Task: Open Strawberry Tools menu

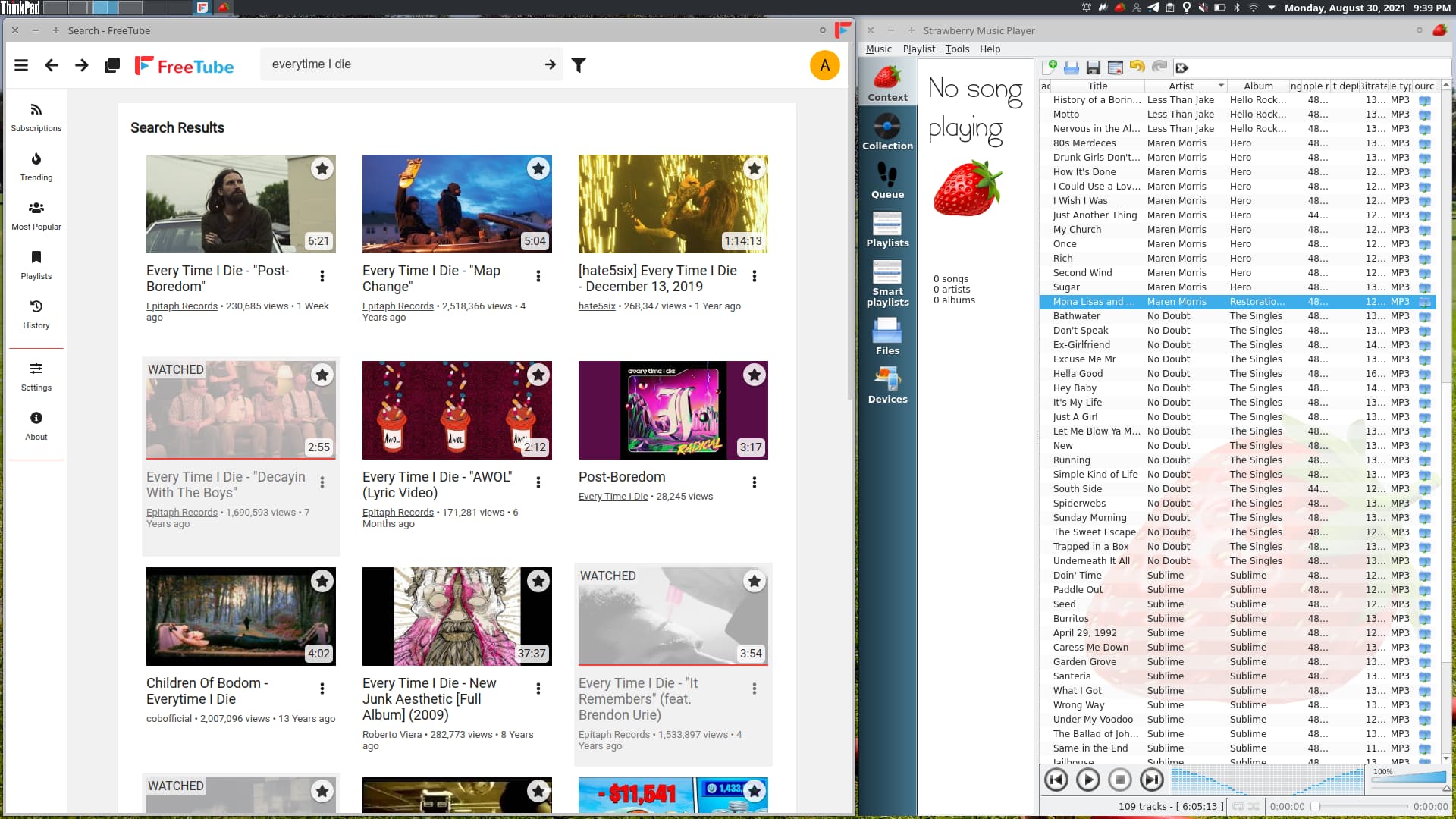Action: pyautogui.click(x=957, y=49)
